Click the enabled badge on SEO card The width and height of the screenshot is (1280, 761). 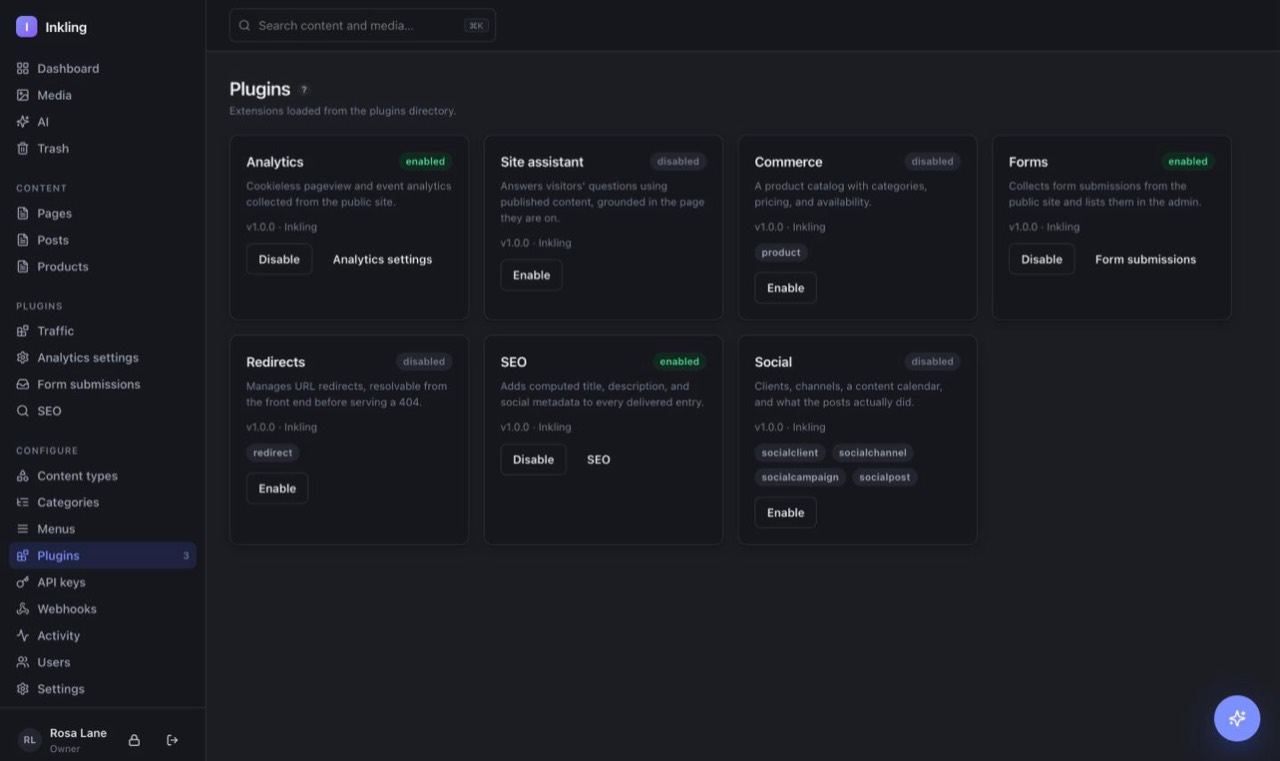679,362
